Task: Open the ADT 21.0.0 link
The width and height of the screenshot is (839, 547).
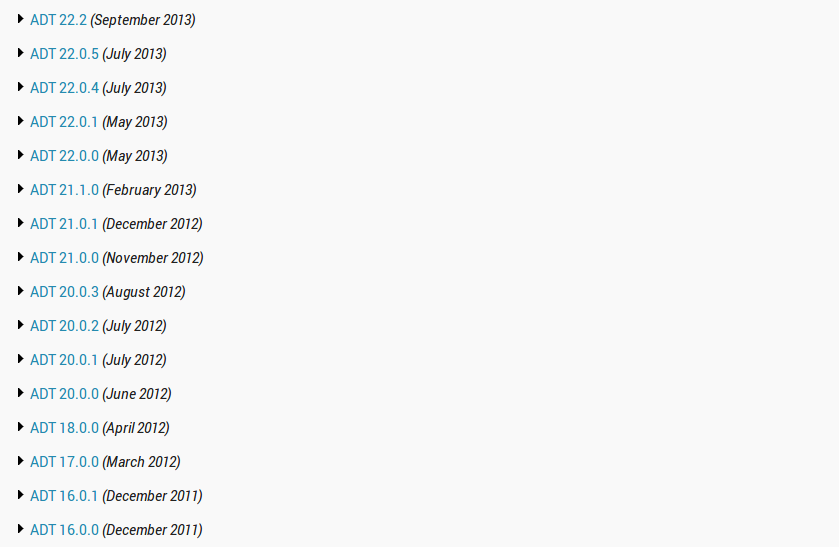Action: click(x=64, y=258)
